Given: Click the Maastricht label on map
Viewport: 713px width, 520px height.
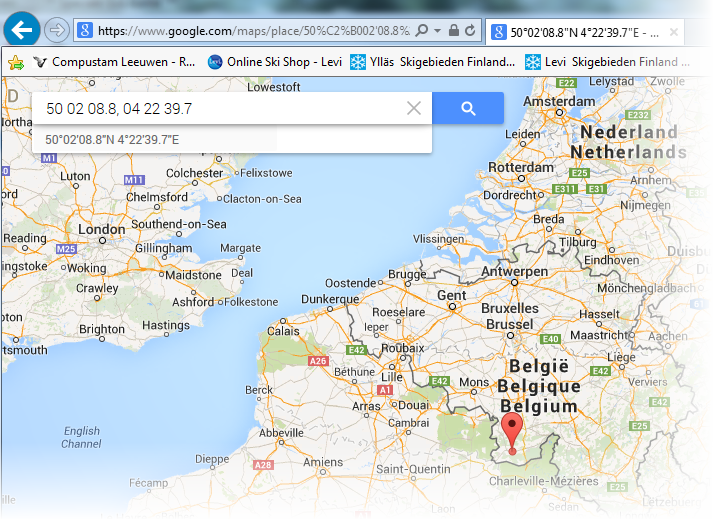Looking at the screenshot, I should coord(599,335).
